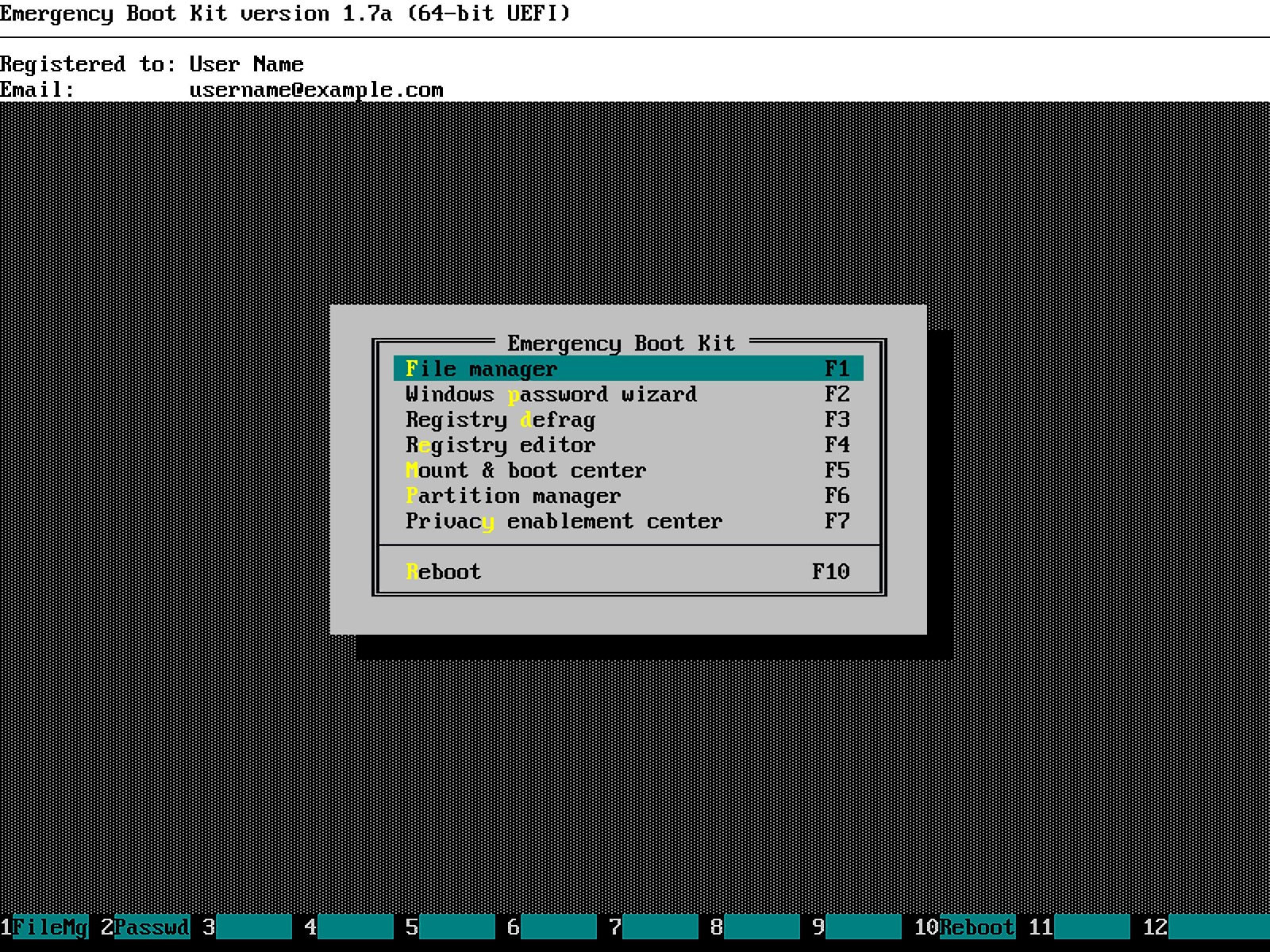Viewport: 1270px width, 952px height.
Task: Select Mount & boot center
Action: [525, 470]
